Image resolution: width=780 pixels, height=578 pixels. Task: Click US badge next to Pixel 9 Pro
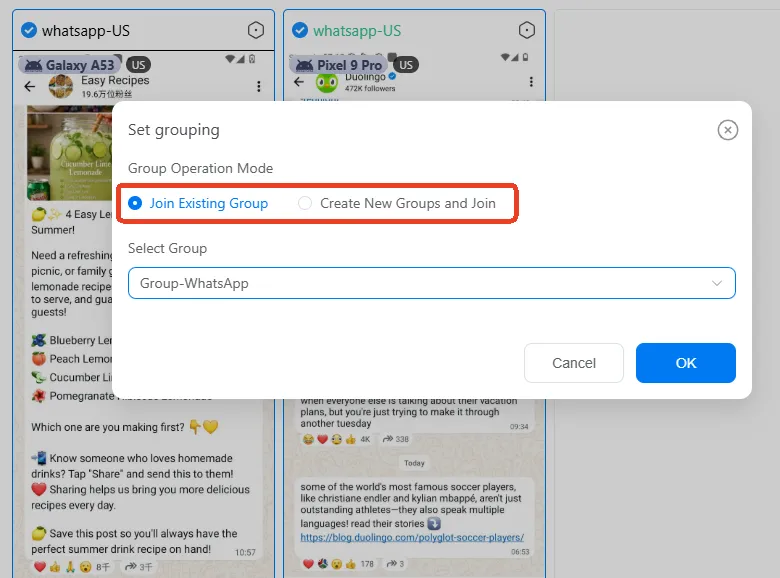click(x=406, y=65)
